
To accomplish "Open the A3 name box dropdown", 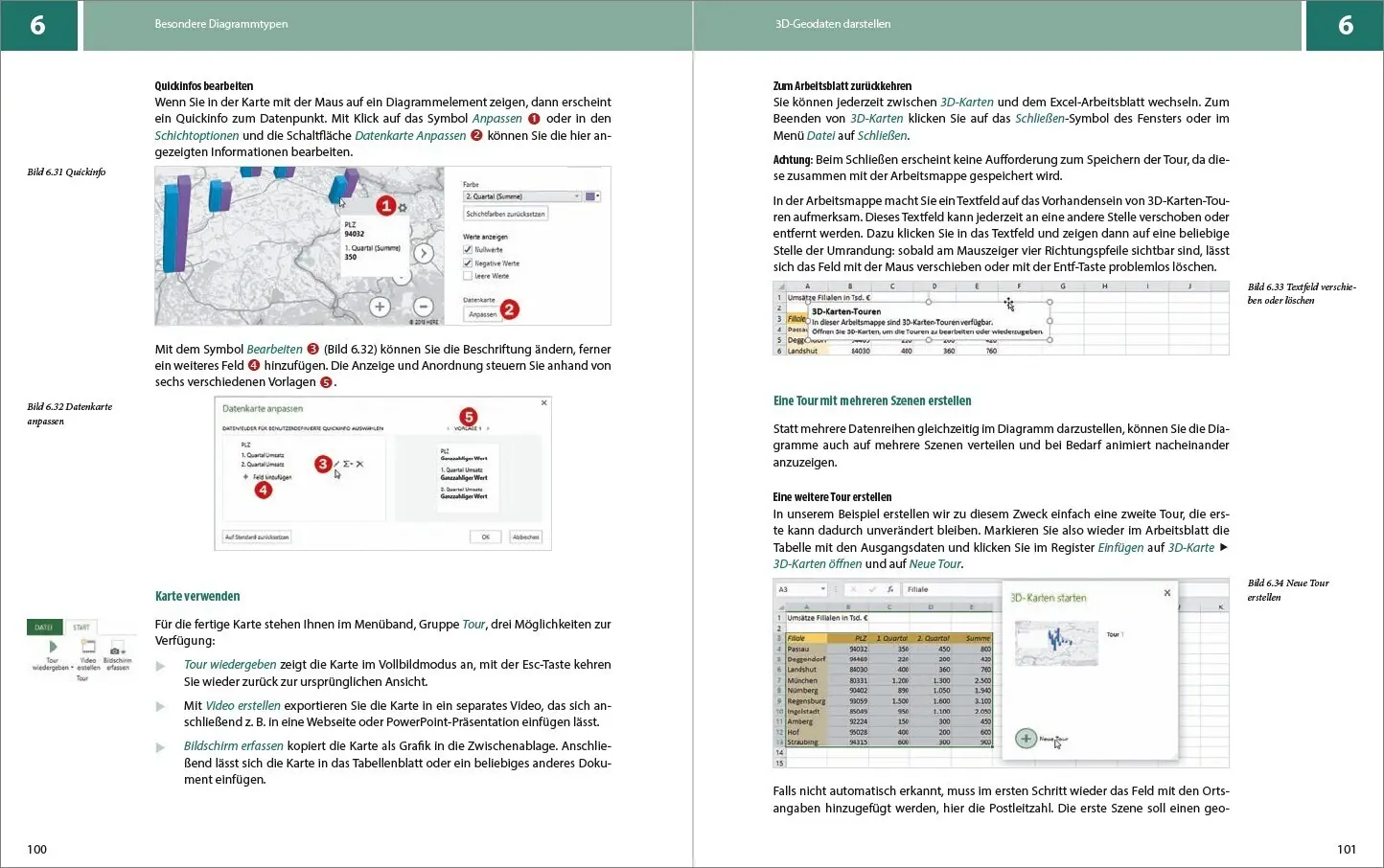I will pos(822,589).
